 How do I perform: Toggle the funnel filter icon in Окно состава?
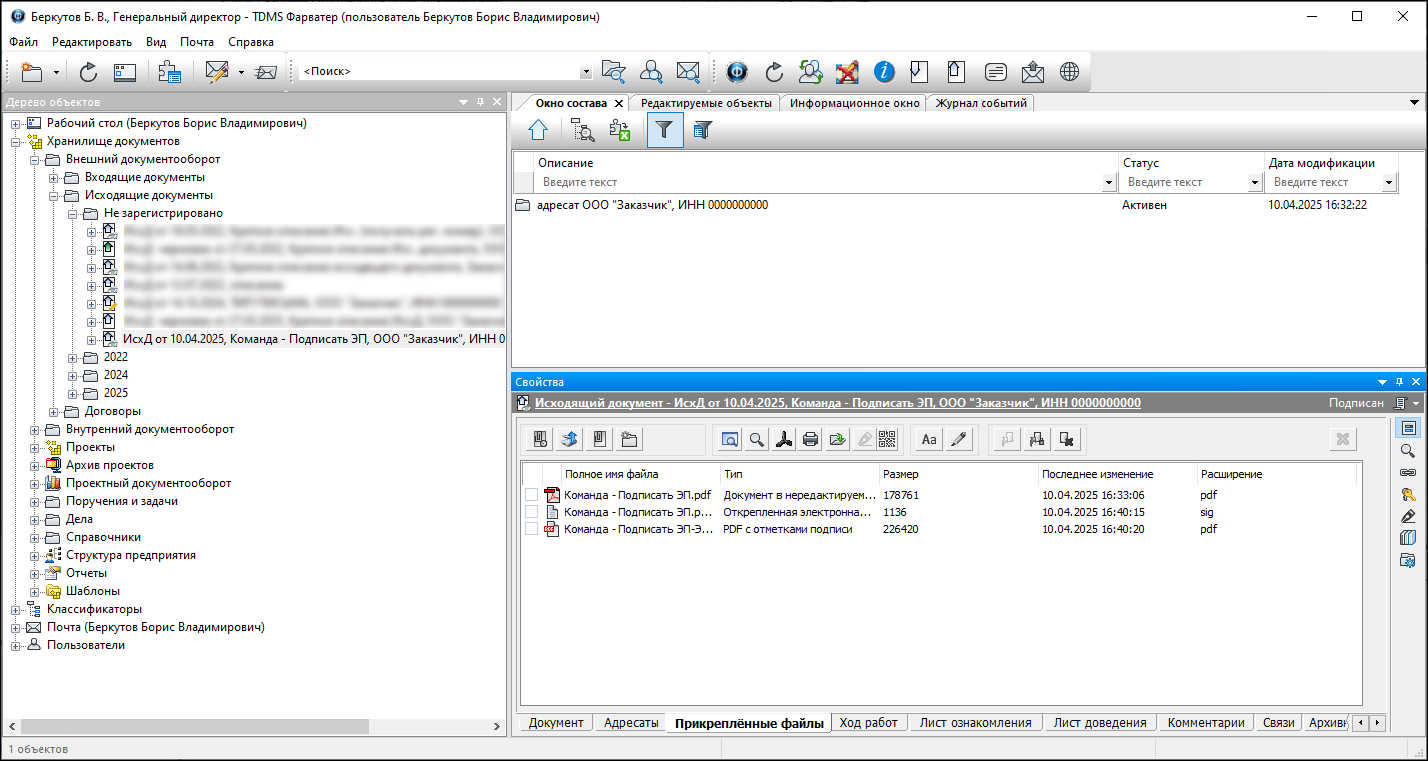(664, 130)
